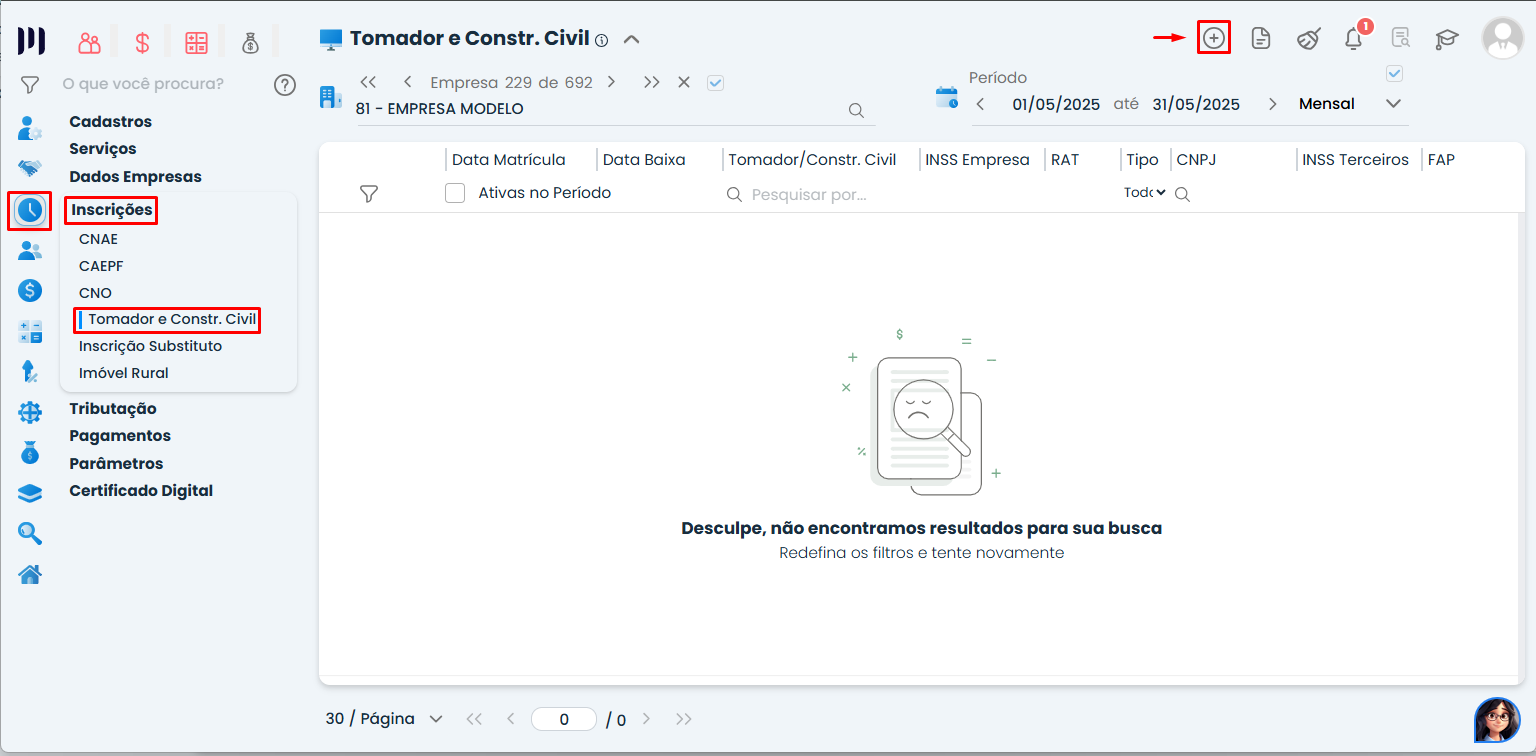Screen dimensions: 1536x756
Task: Open the 30 / Página page size dropdown
Action: pyautogui.click(x=384, y=719)
